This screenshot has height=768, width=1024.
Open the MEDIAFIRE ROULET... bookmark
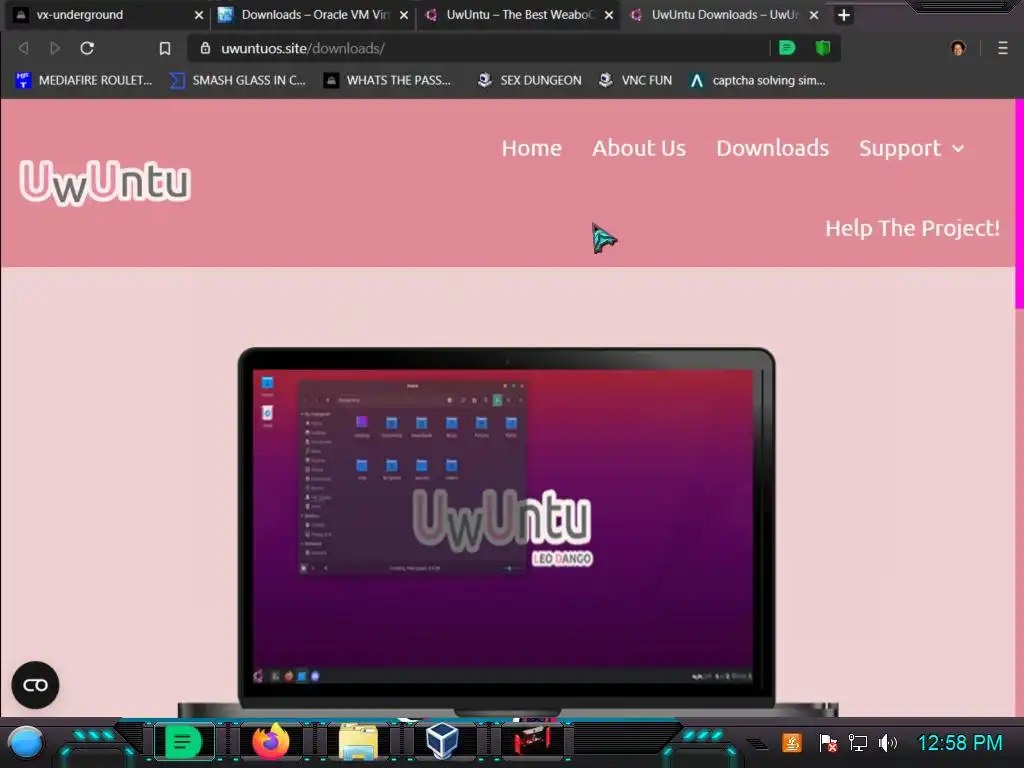point(84,80)
